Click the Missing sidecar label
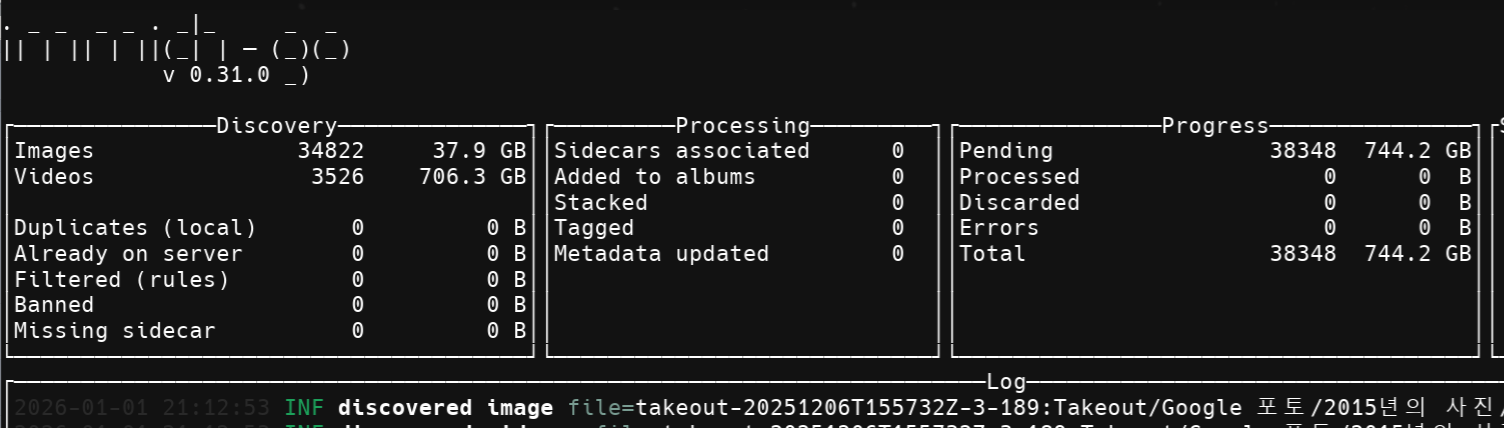The width and height of the screenshot is (1504, 428). tap(114, 331)
